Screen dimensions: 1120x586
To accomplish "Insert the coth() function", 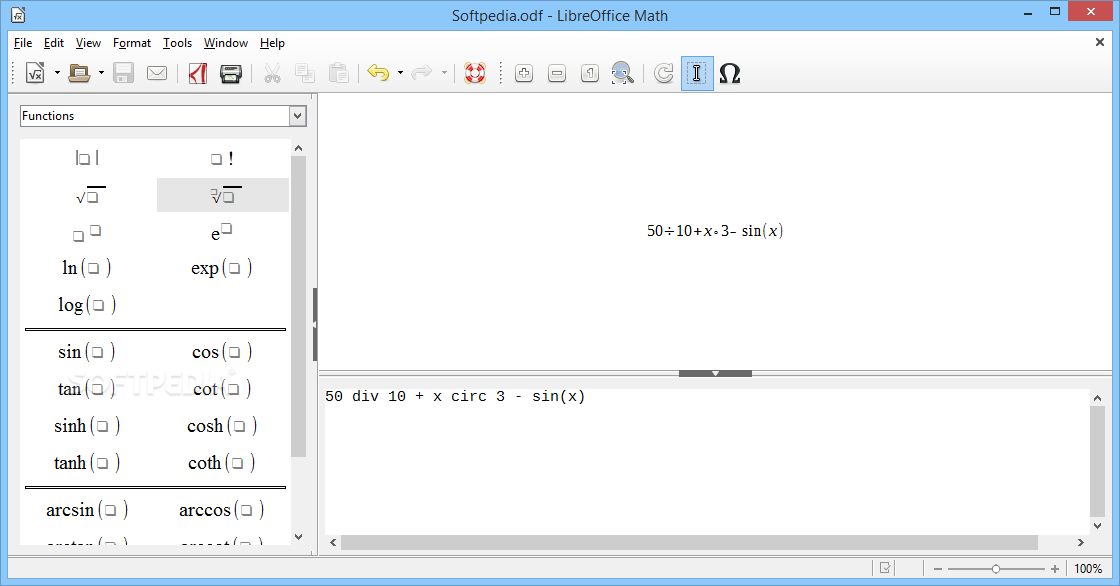I will [x=221, y=463].
